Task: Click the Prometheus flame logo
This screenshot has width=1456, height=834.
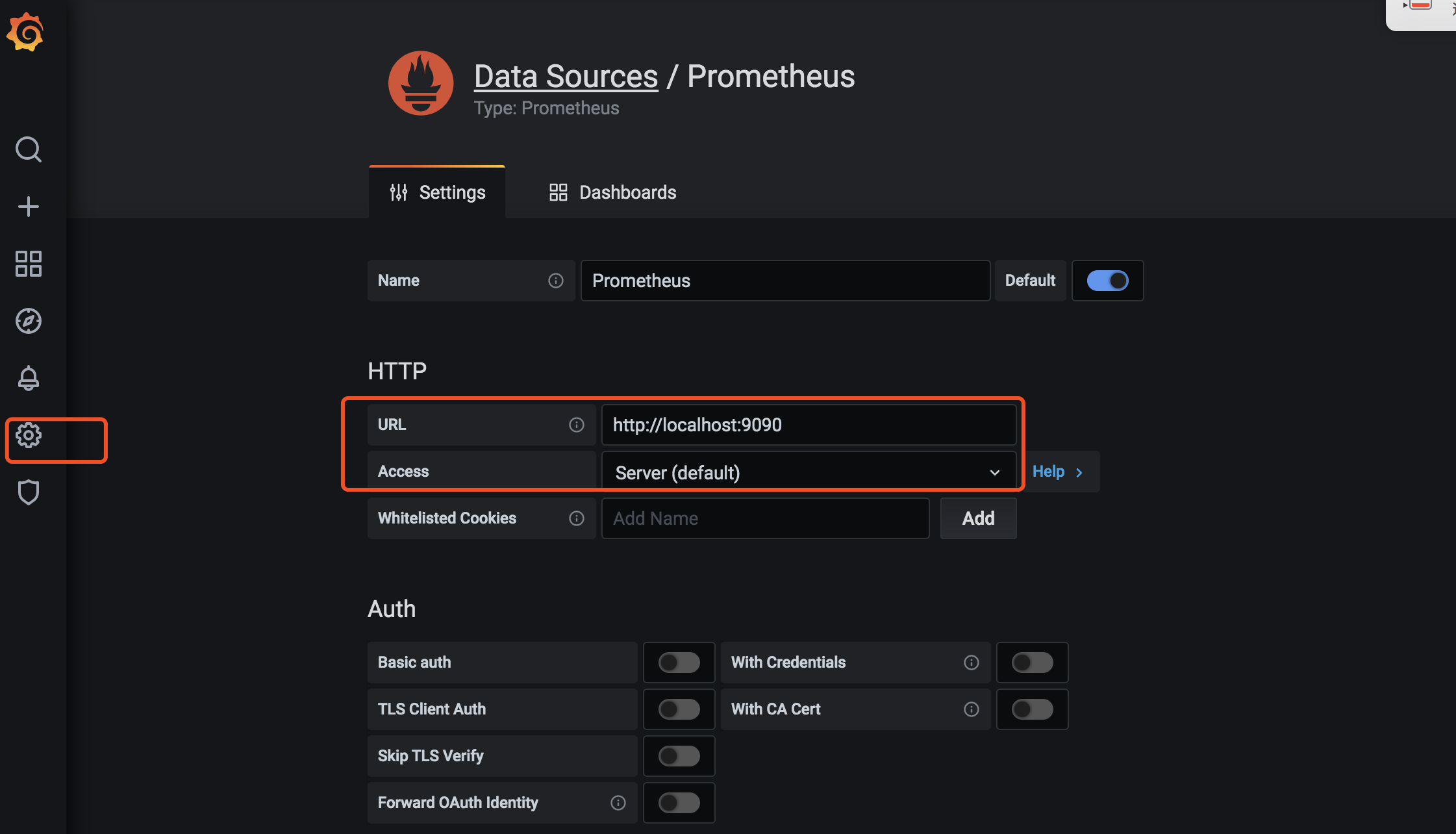Action: point(421,83)
